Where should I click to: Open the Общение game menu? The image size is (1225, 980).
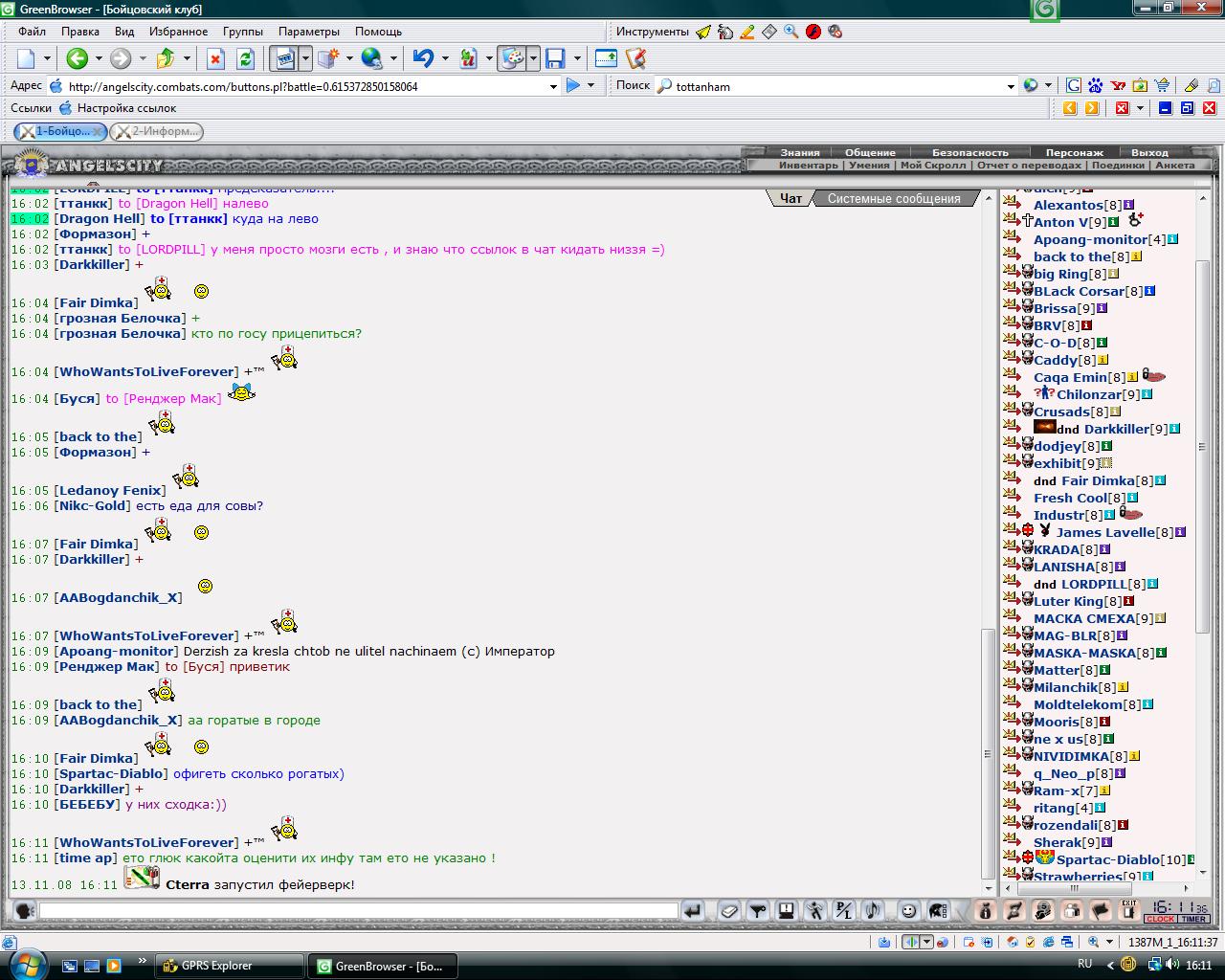pyautogui.click(x=870, y=152)
